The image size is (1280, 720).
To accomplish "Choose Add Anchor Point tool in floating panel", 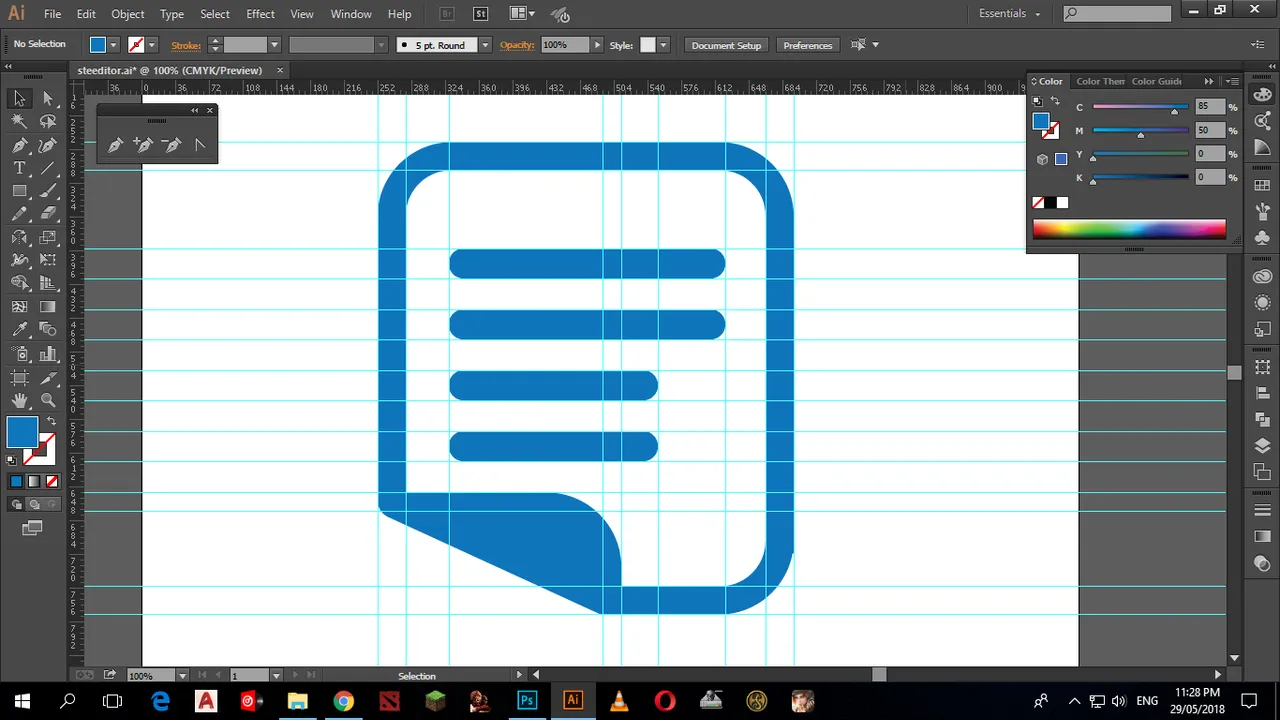I will coord(142,145).
